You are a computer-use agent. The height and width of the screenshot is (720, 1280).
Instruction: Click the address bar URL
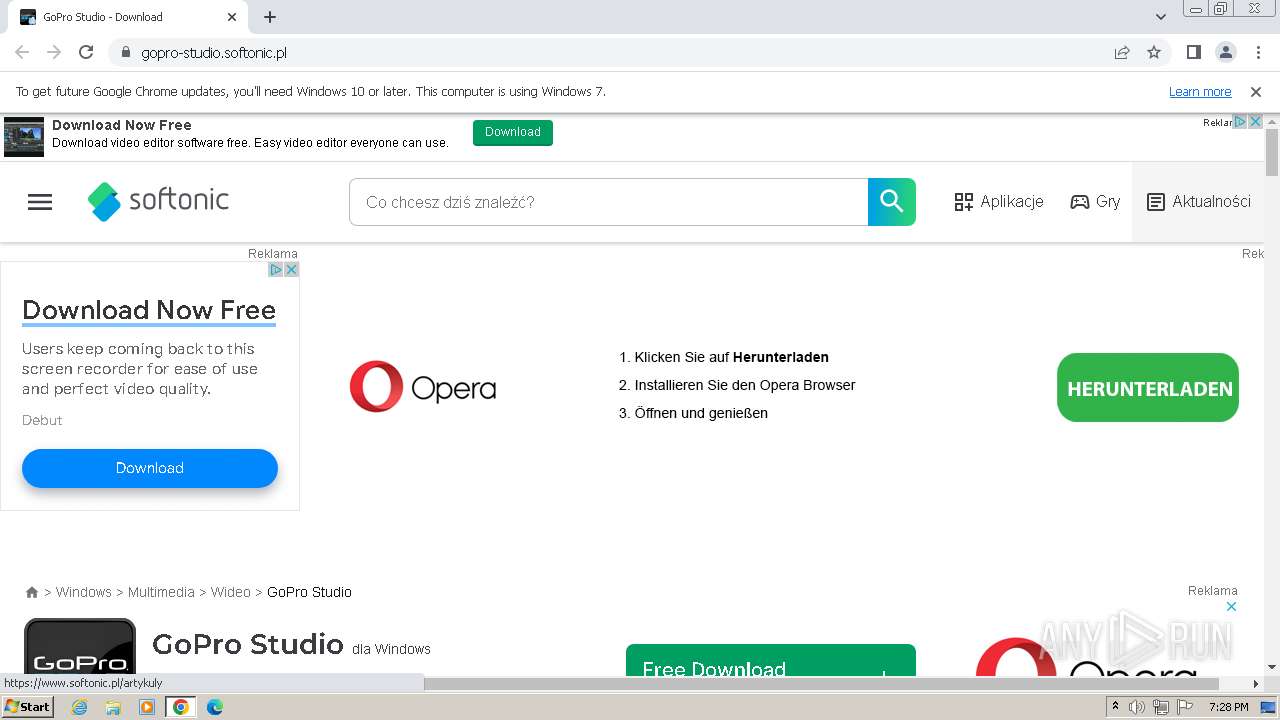(214, 53)
